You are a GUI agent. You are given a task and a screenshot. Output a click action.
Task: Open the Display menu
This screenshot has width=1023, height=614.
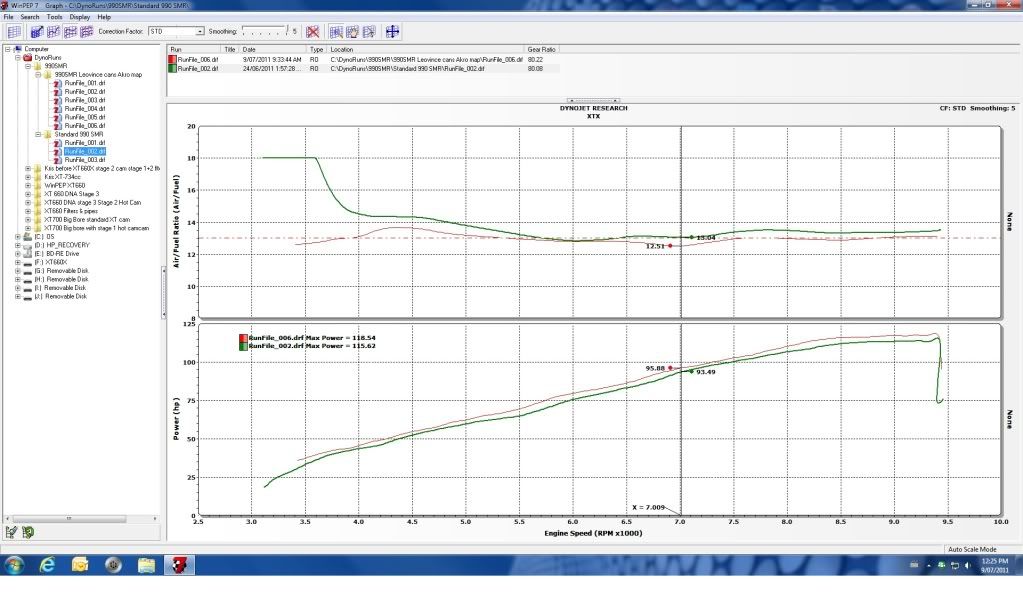point(80,17)
